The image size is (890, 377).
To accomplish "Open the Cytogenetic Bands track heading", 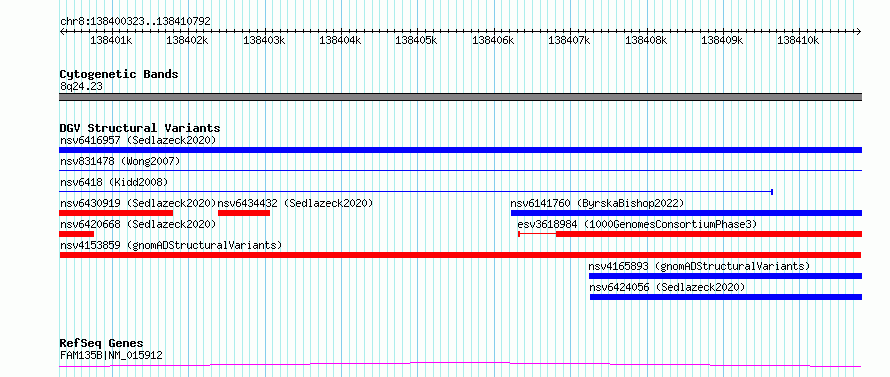I will [x=119, y=74].
